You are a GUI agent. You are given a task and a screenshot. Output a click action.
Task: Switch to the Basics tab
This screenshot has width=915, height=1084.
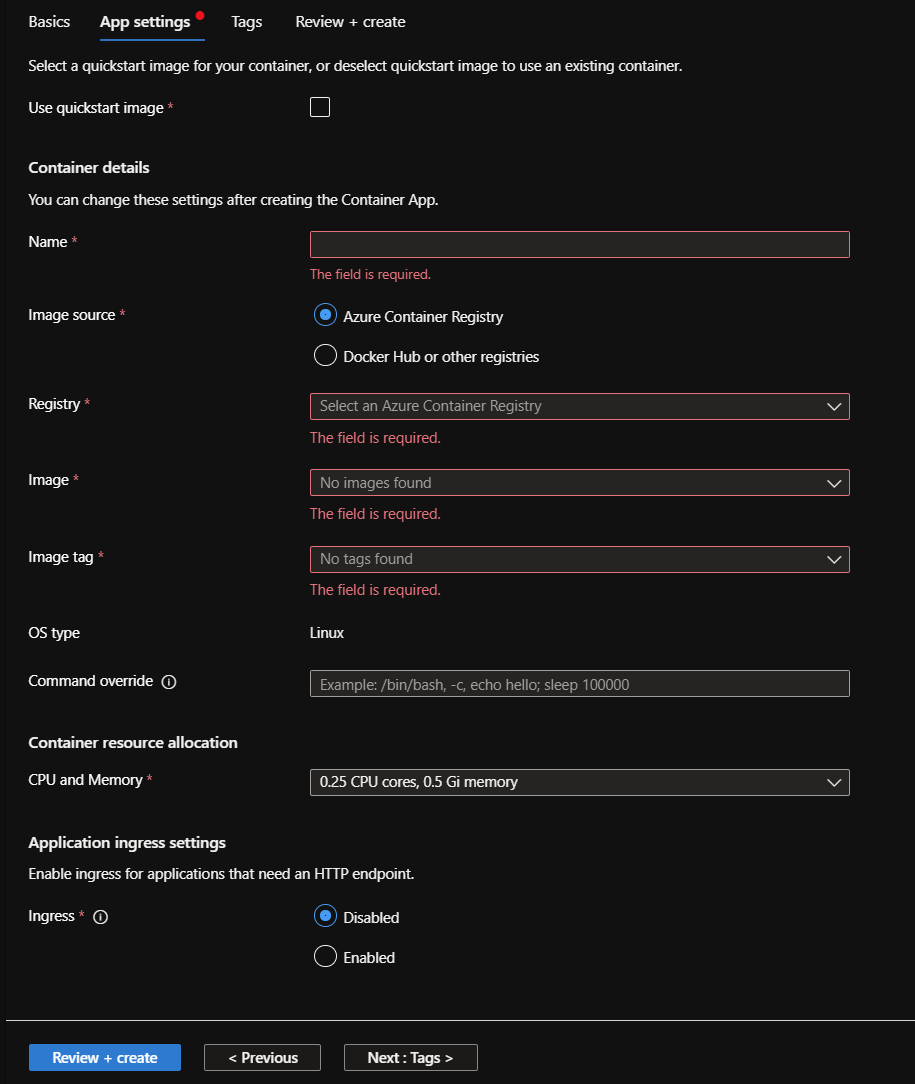(x=49, y=22)
